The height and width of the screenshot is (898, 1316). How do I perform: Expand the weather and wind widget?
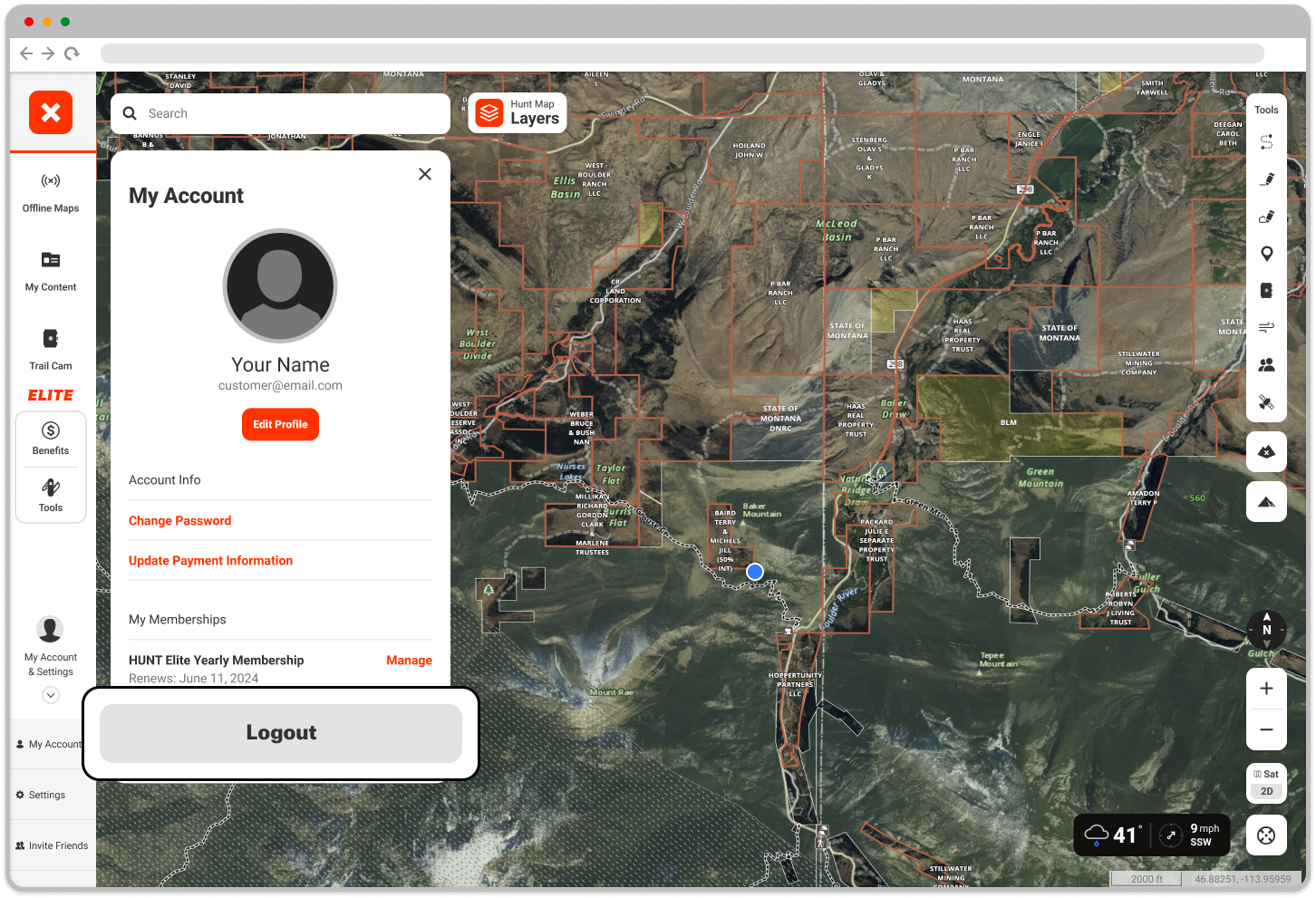1151,835
